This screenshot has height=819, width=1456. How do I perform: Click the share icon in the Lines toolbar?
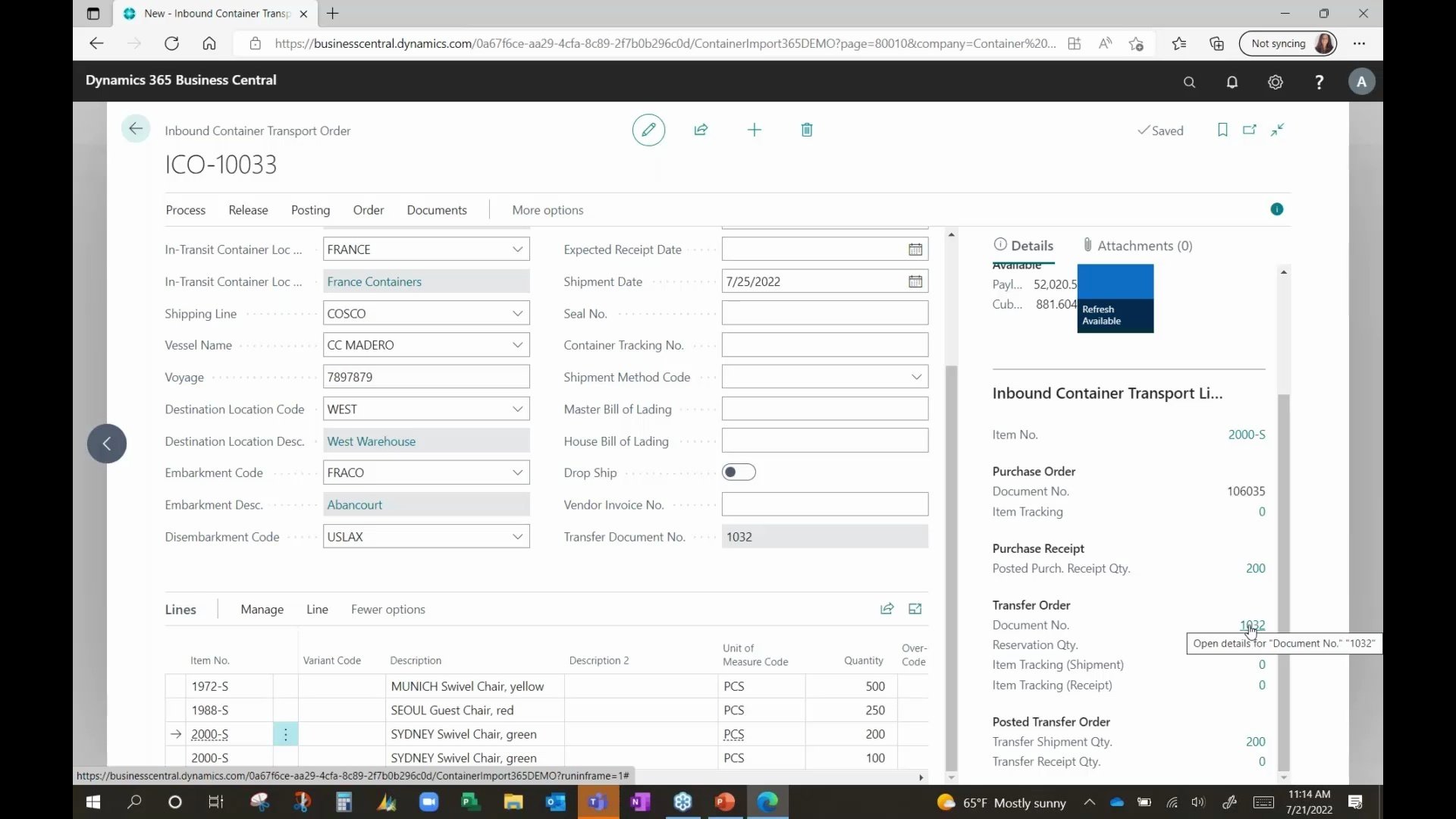pos(886,609)
